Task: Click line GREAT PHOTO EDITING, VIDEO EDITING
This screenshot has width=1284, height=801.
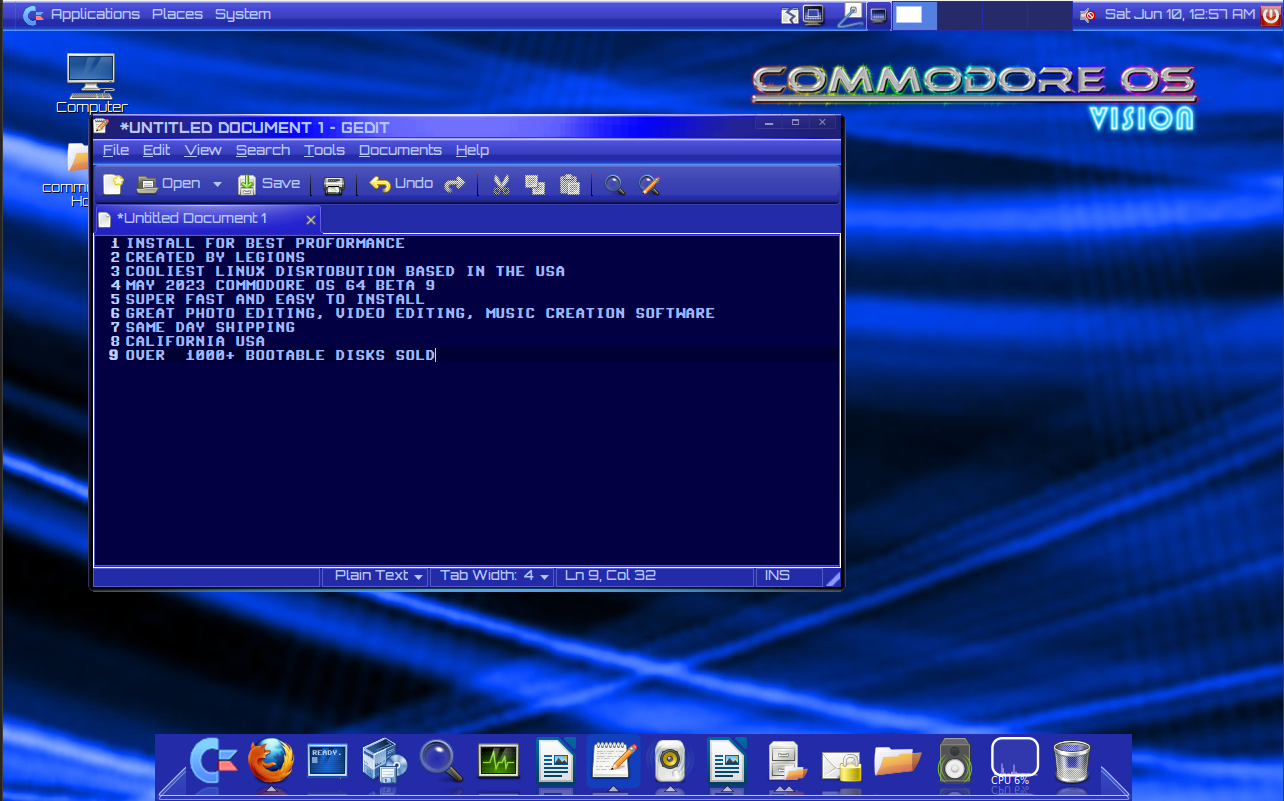Action: [x=420, y=313]
